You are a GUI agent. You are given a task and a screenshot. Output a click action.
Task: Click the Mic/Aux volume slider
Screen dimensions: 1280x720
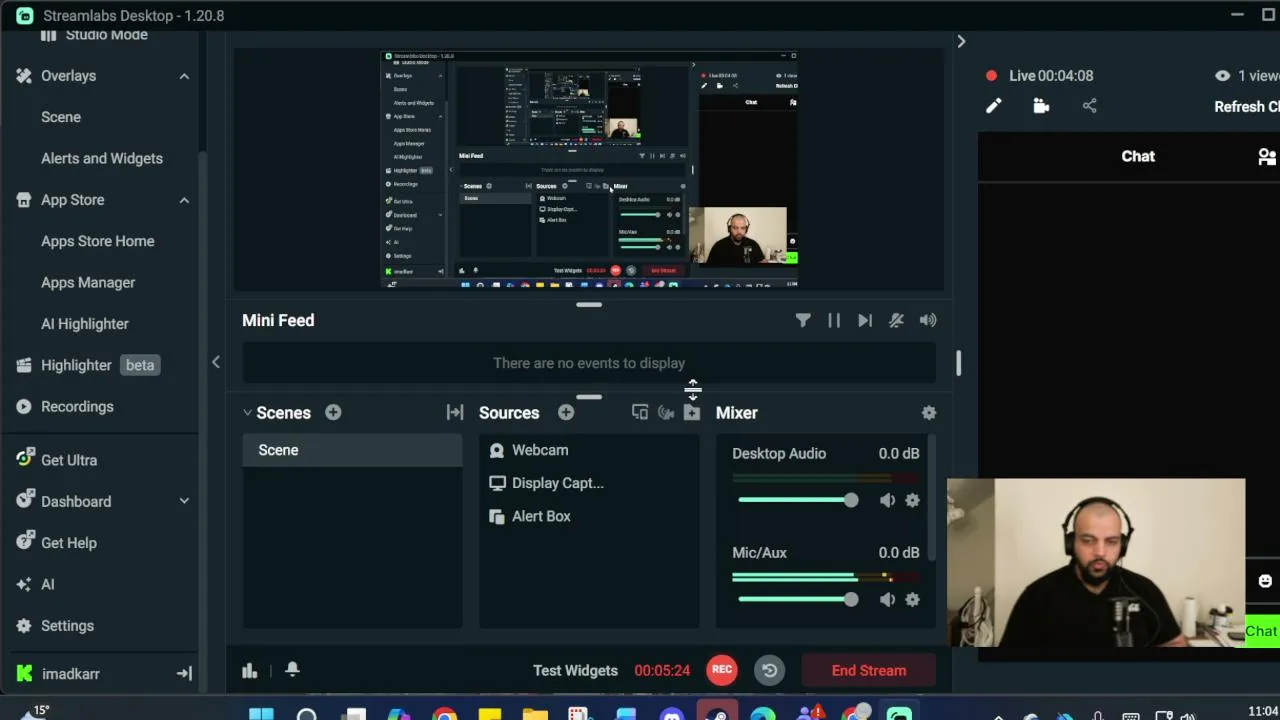coord(797,599)
